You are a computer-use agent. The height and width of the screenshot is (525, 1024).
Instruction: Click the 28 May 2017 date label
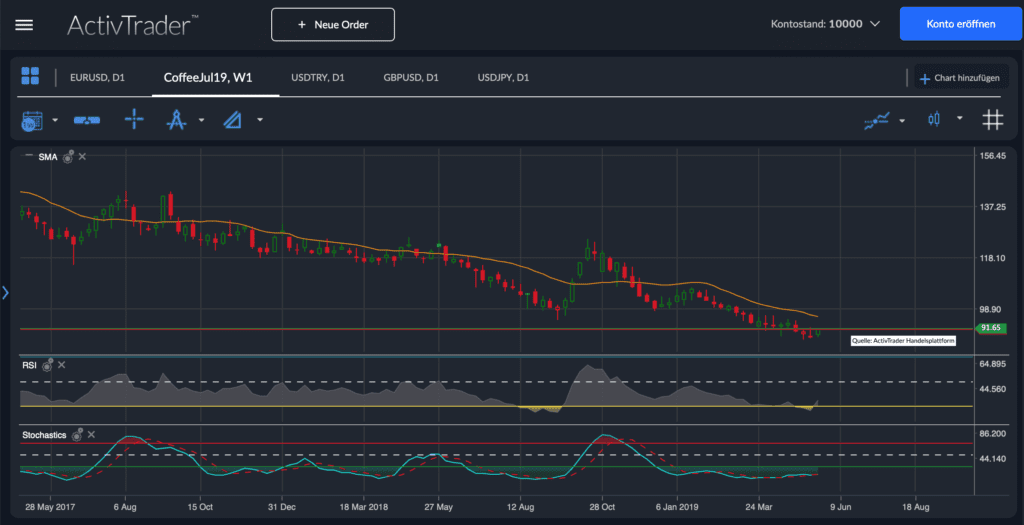click(x=50, y=507)
